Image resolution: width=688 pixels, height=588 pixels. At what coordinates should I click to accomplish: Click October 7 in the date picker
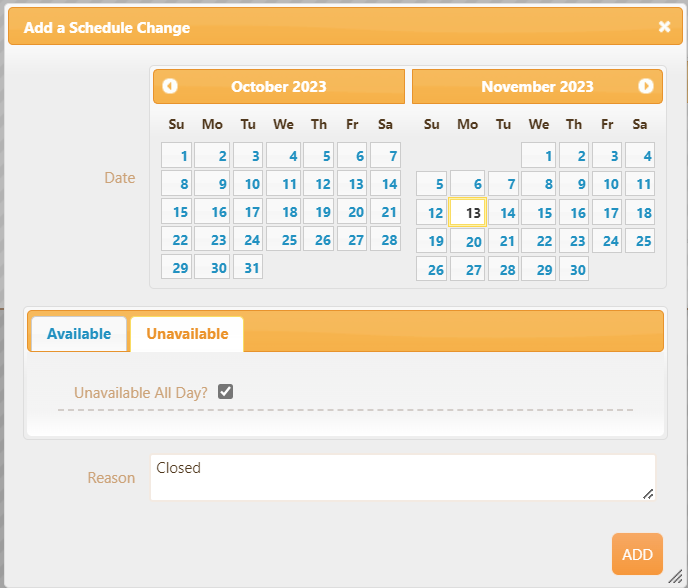[x=386, y=156]
